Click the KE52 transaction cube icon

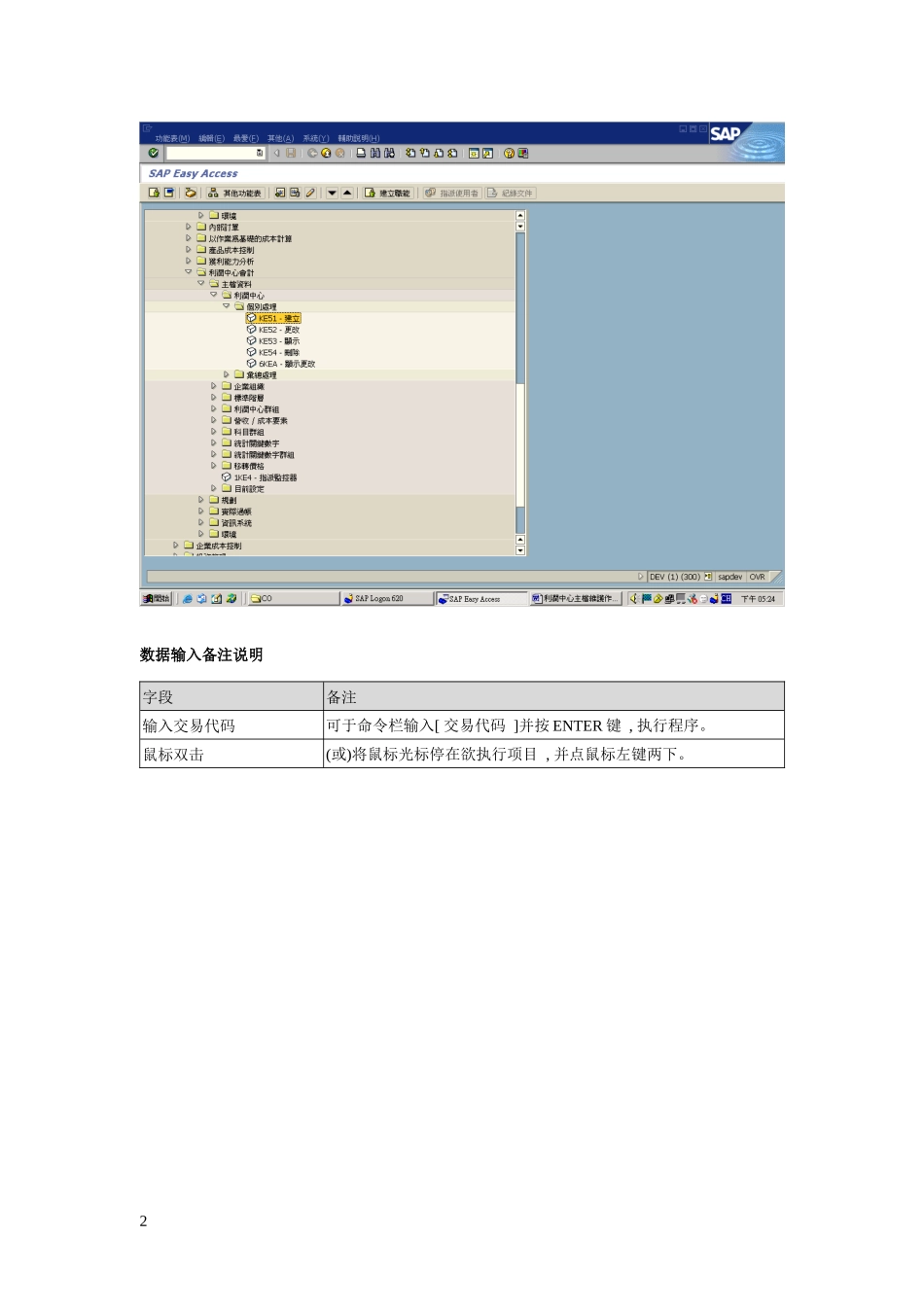pos(252,330)
